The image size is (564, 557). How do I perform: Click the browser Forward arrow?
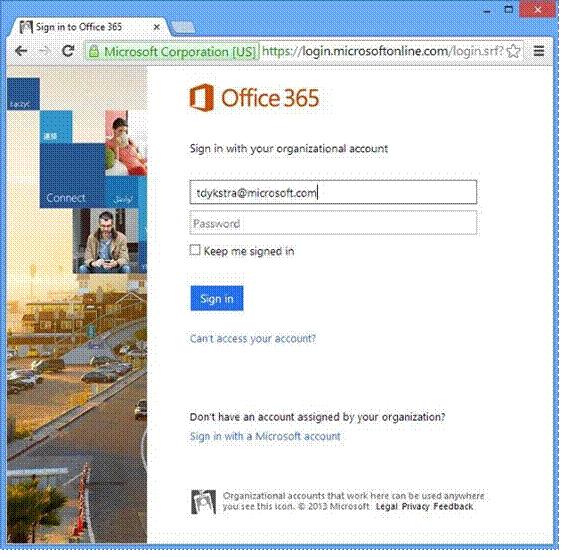click(x=44, y=51)
